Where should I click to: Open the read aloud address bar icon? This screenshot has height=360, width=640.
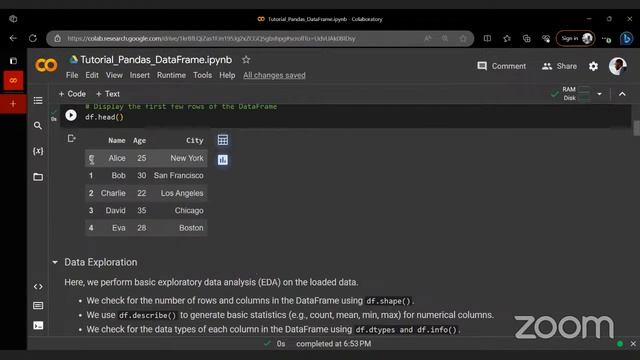click(x=427, y=38)
